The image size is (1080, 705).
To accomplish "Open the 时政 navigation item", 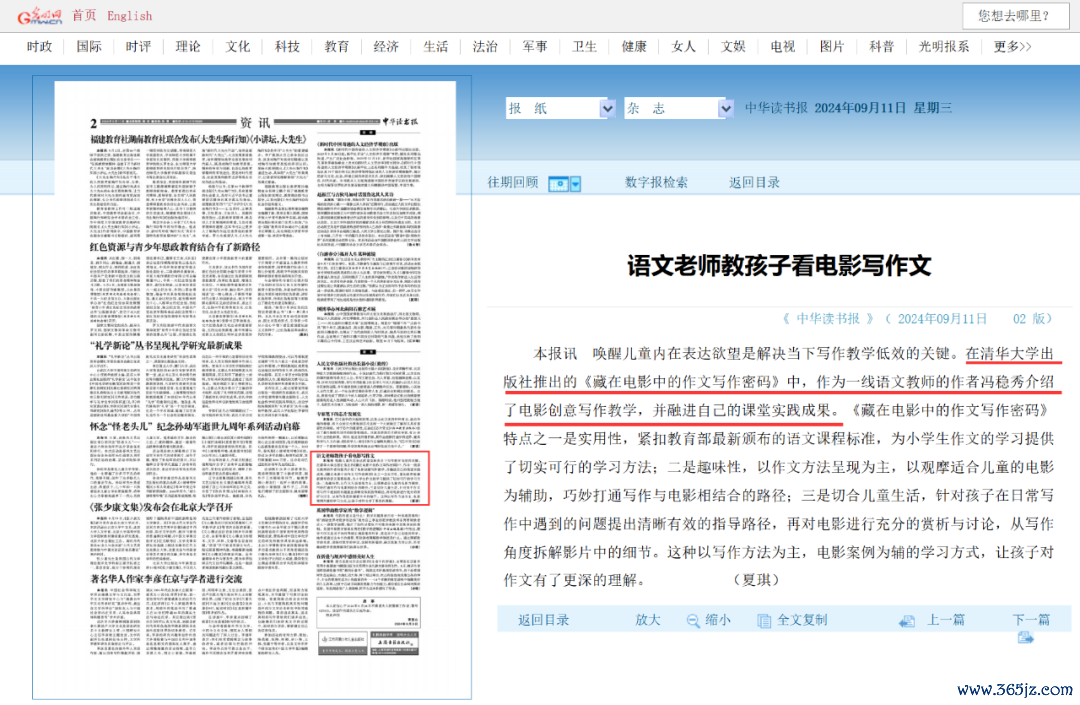I will click(39, 47).
